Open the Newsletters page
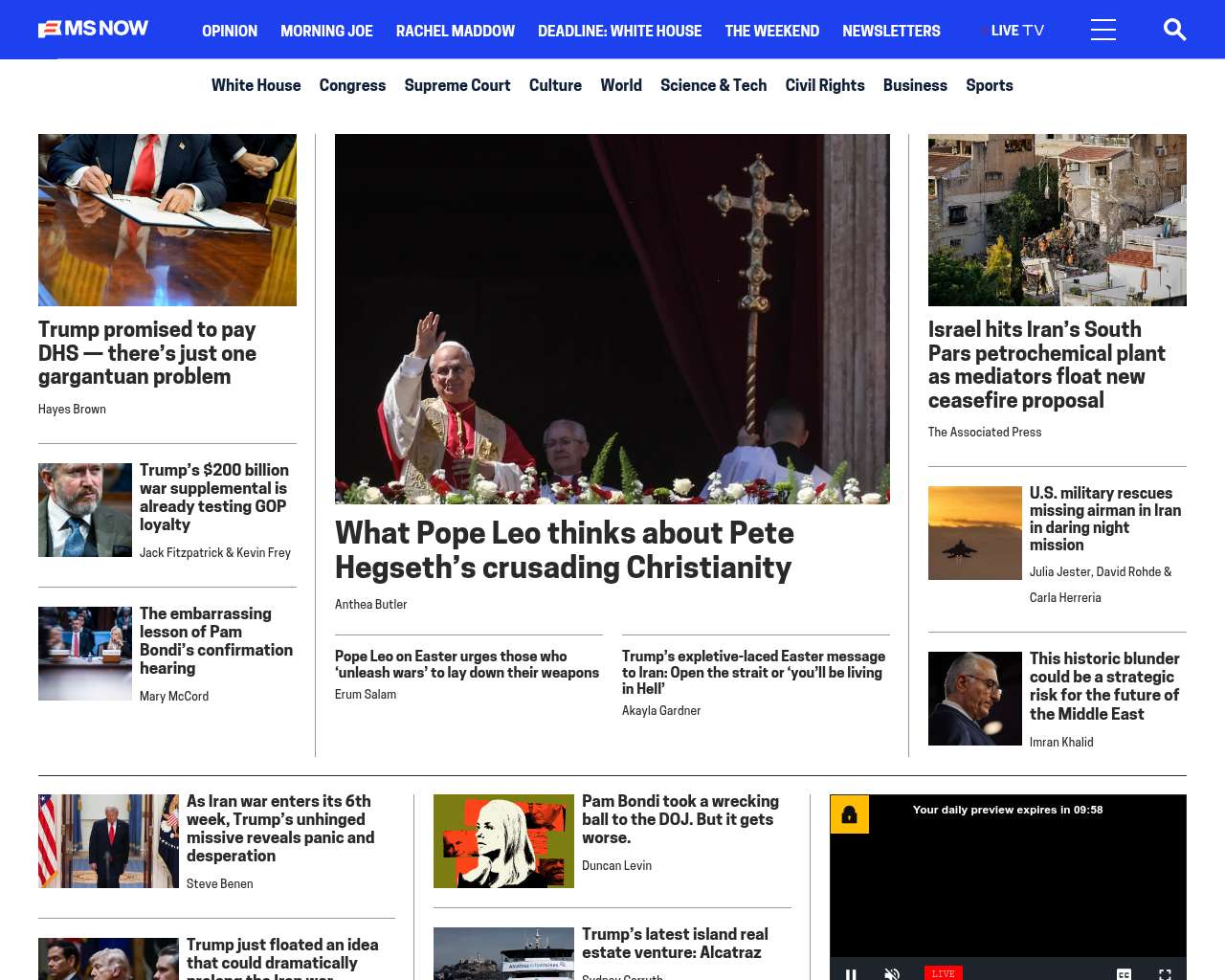The image size is (1225, 980). tap(891, 31)
